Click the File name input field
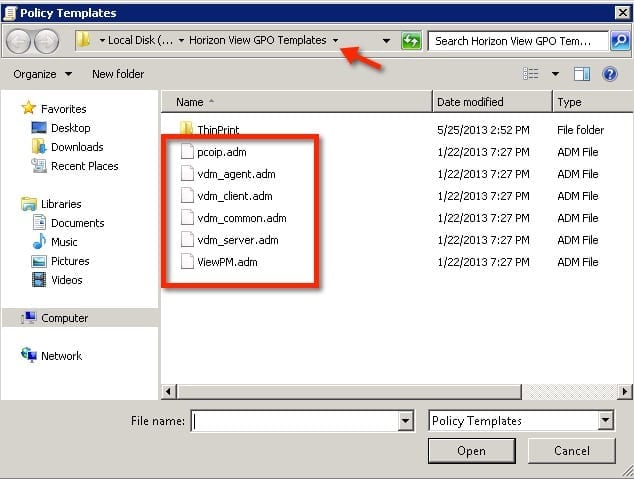The image size is (634, 479). [x=294, y=421]
